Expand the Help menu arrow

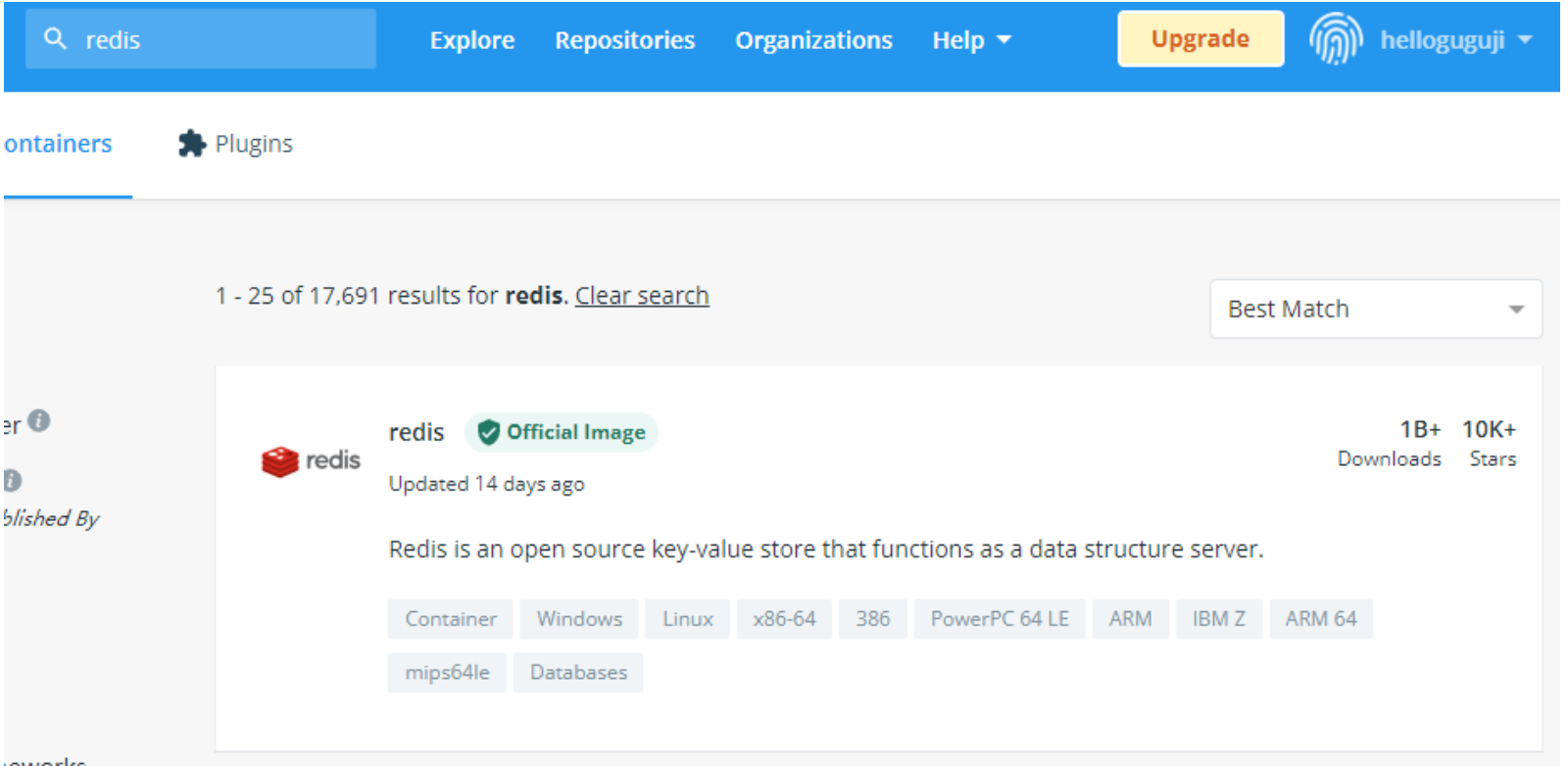(x=1004, y=40)
